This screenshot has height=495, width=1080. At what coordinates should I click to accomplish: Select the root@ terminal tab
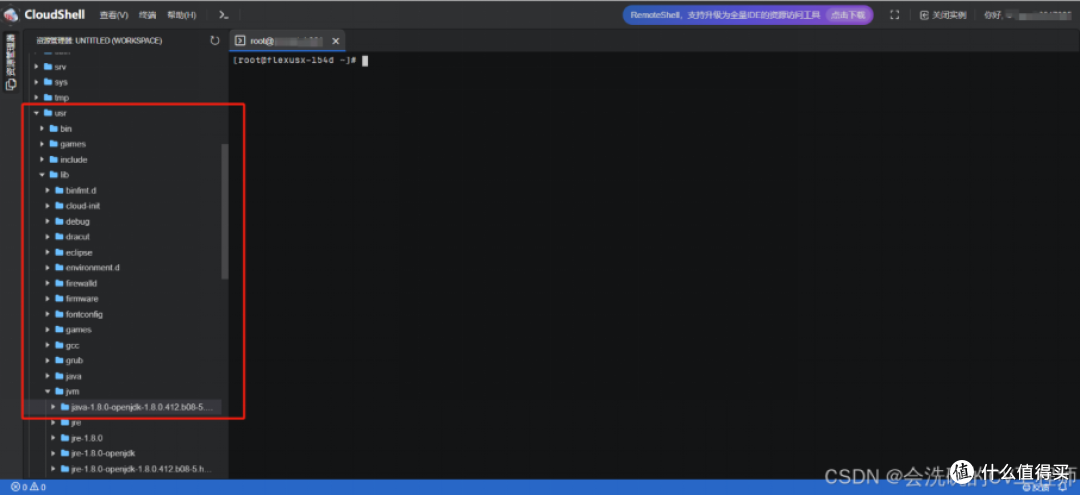[287, 41]
